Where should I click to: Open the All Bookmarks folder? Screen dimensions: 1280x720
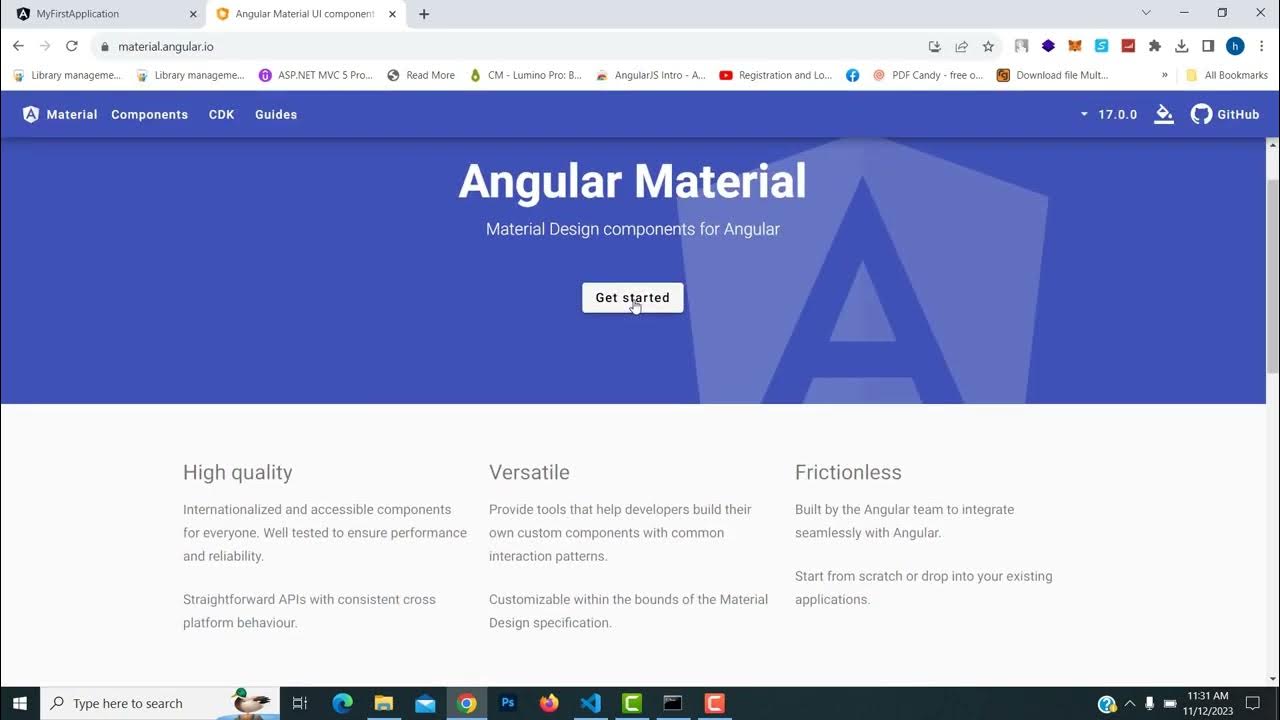(1227, 75)
